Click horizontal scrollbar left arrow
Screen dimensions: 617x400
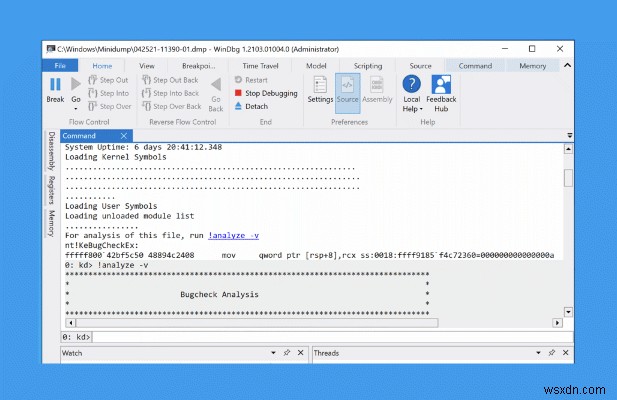tap(70, 323)
